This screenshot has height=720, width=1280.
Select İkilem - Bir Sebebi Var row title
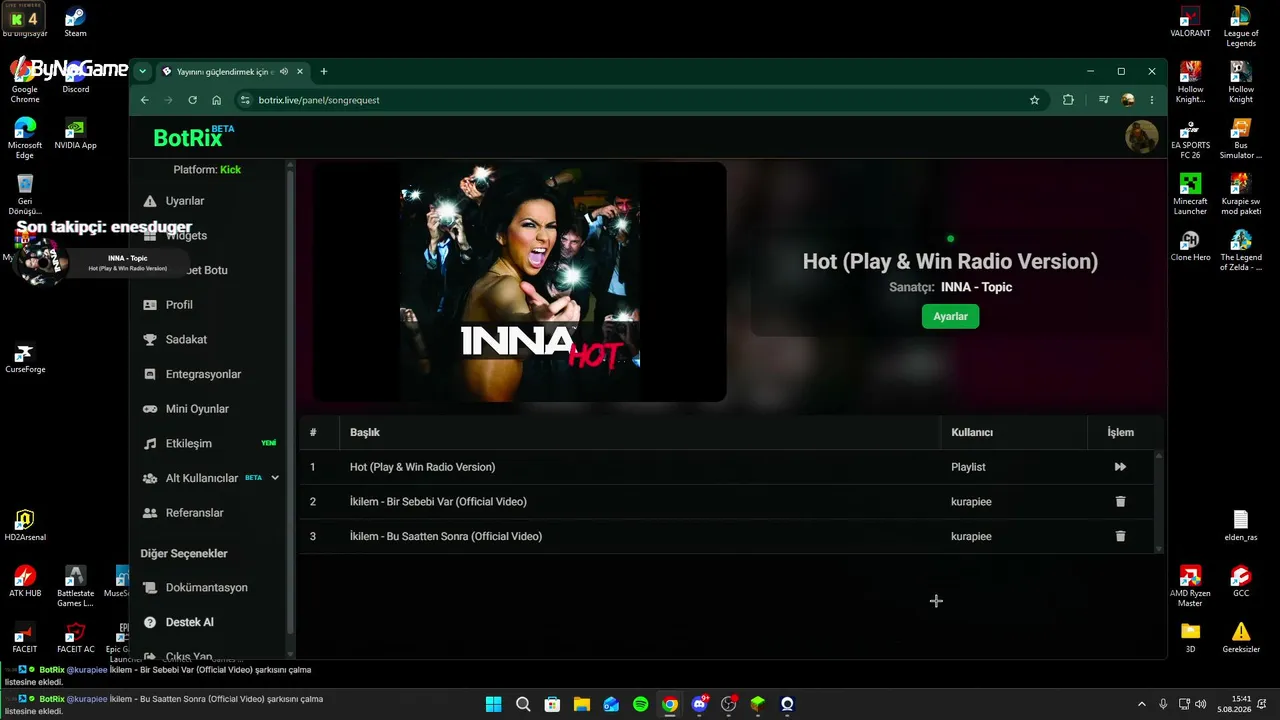pyautogui.click(x=438, y=502)
